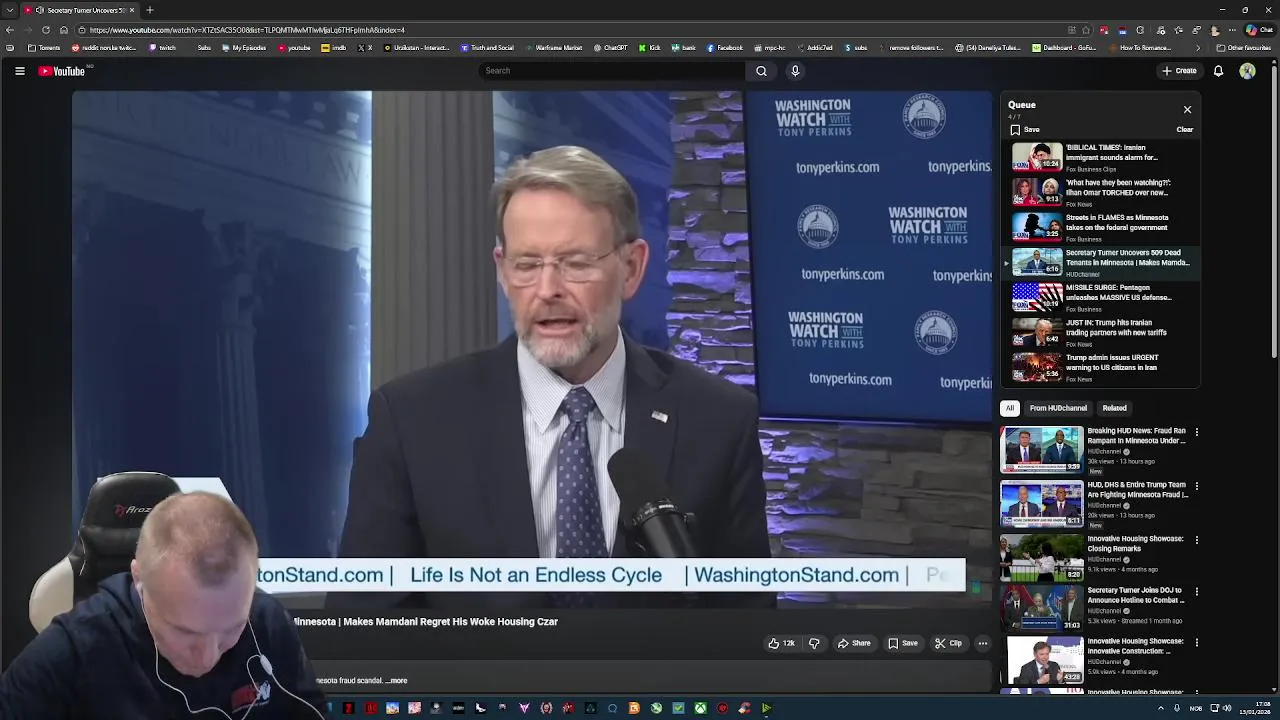Clip the current video
The width and height of the screenshot is (1280, 720).
(x=948, y=644)
